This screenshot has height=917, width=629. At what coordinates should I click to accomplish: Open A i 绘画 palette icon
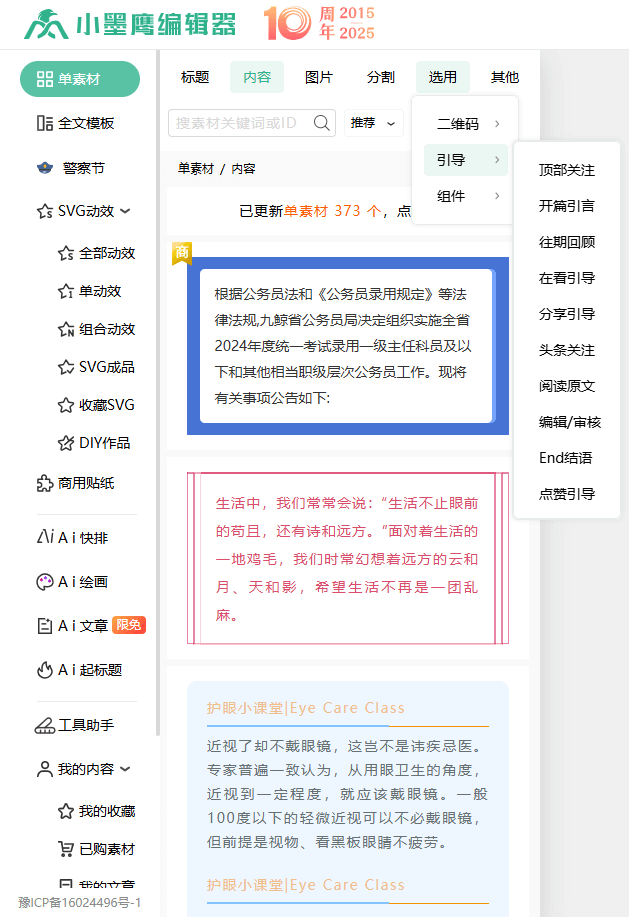(x=44, y=582)
